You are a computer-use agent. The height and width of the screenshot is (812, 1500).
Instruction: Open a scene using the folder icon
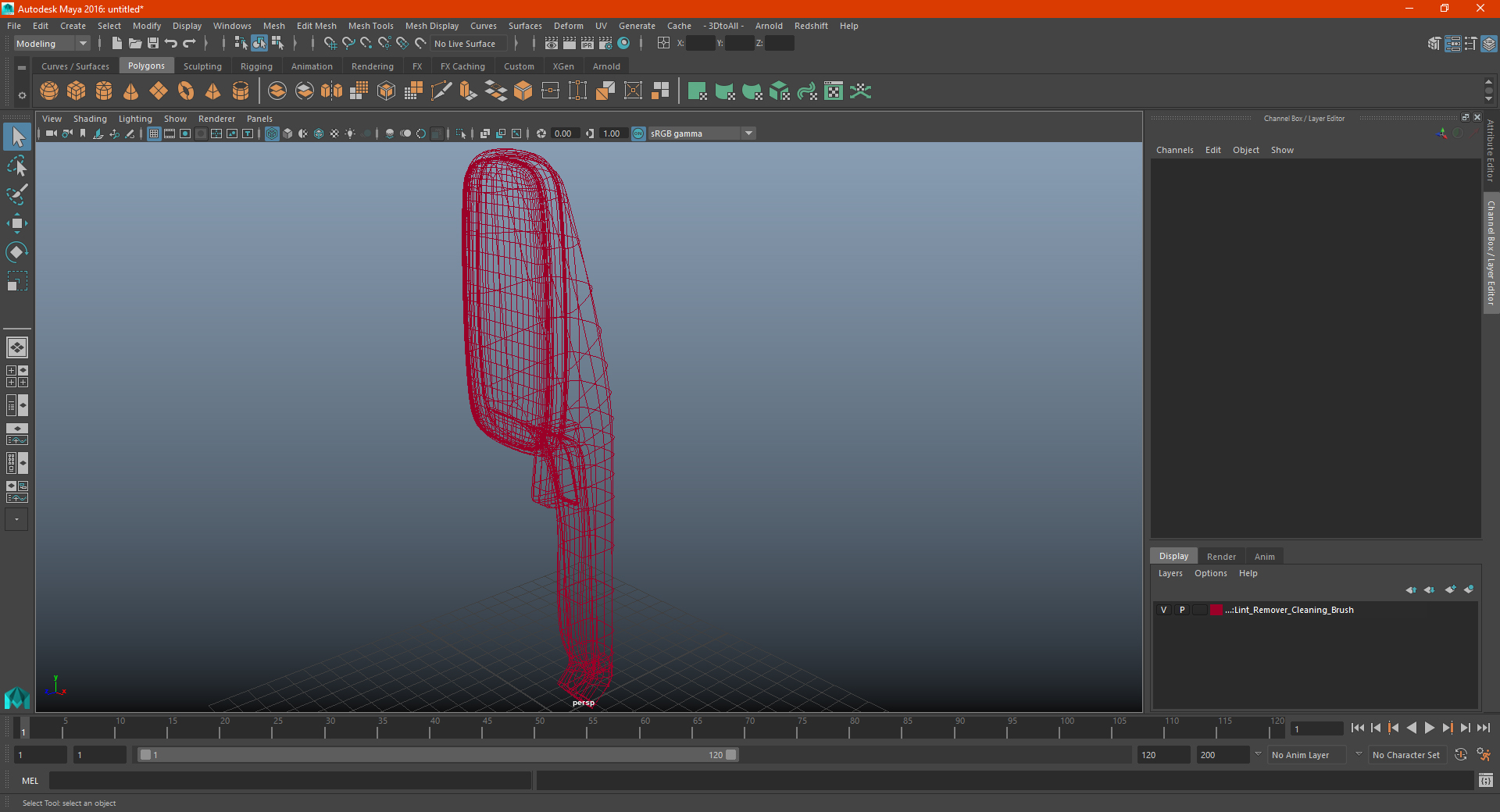pyautogui.click(x=135, y=44)
